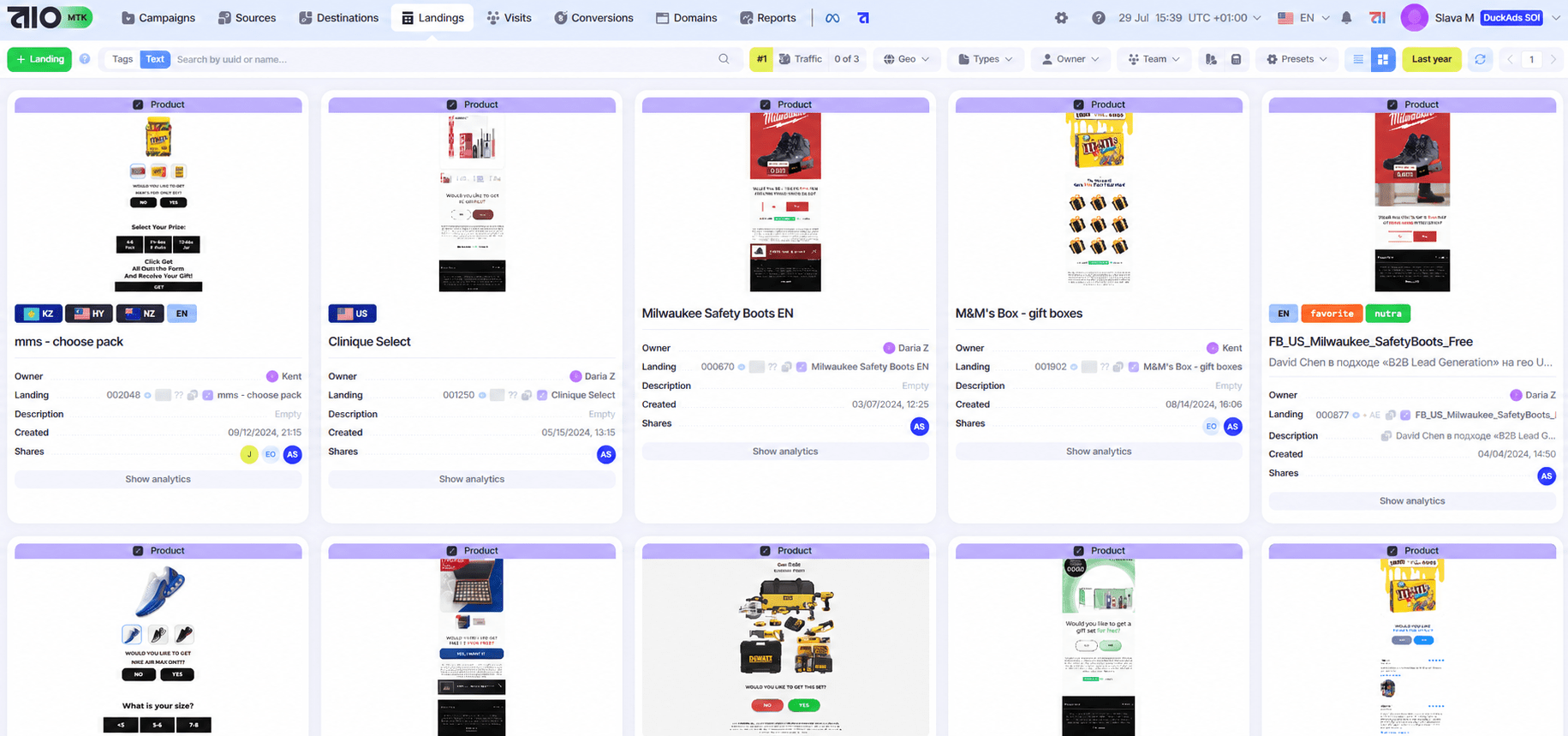Click edit icon beside Milwaukee Safety Boots EN name
This screenshot has width=1568, height=736.
(802, 367)
